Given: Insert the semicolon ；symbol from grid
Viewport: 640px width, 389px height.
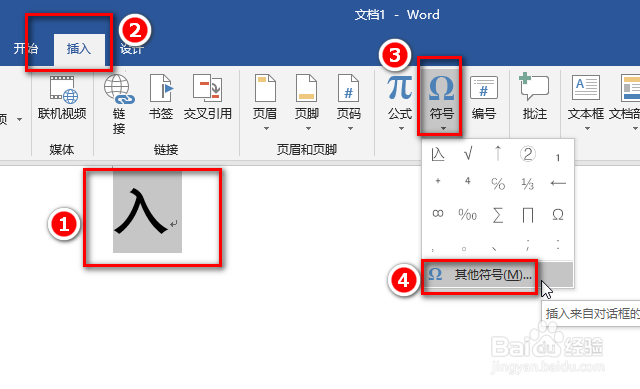Looking at the screenshot, I should pos(528,244).
